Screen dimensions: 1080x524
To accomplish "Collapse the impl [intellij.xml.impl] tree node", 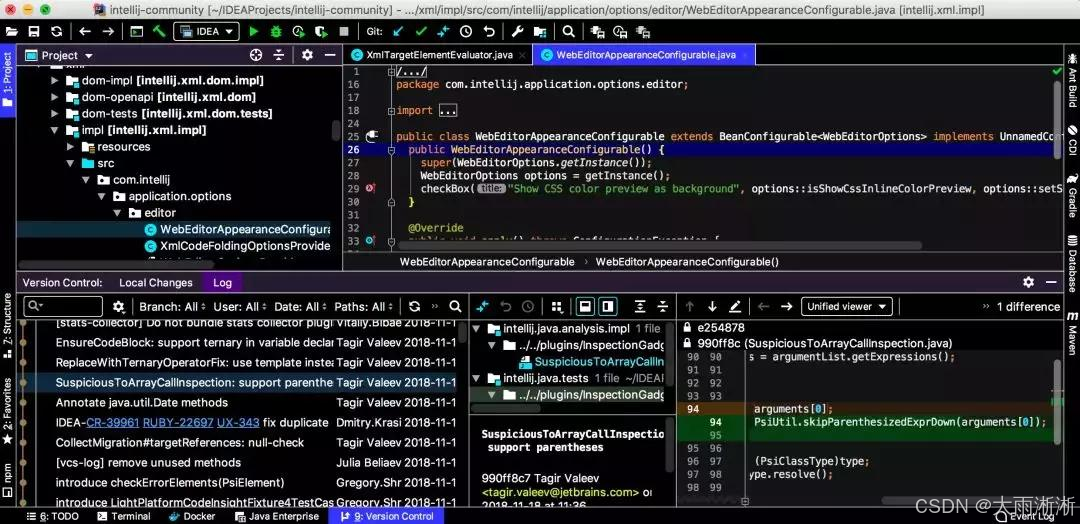I will [55, 130].
